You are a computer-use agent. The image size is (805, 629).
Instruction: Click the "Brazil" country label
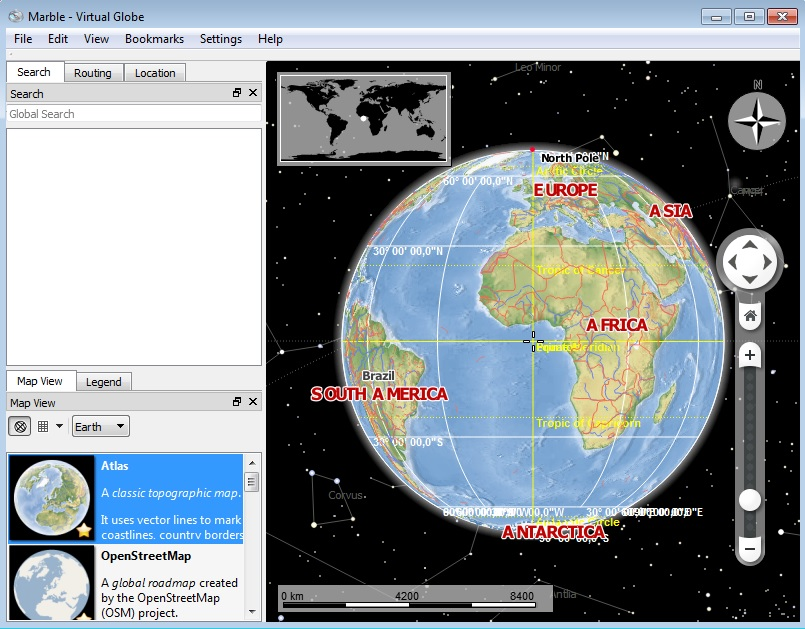pos(378,376)
